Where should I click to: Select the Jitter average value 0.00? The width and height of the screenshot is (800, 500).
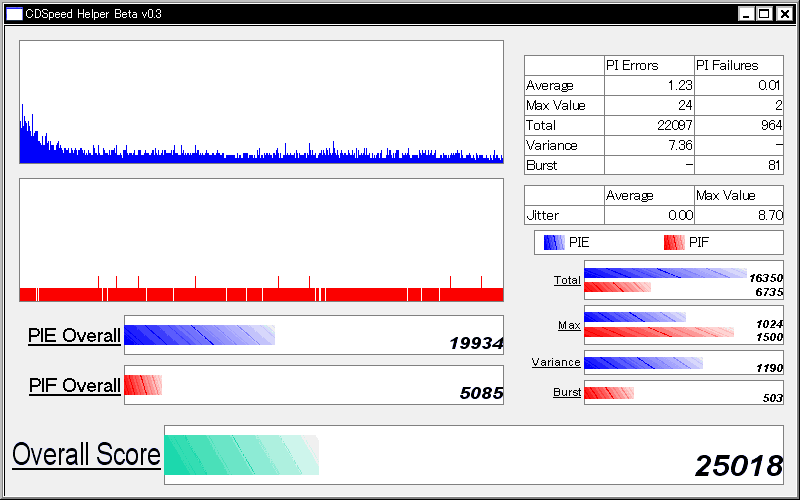(680, 215)
